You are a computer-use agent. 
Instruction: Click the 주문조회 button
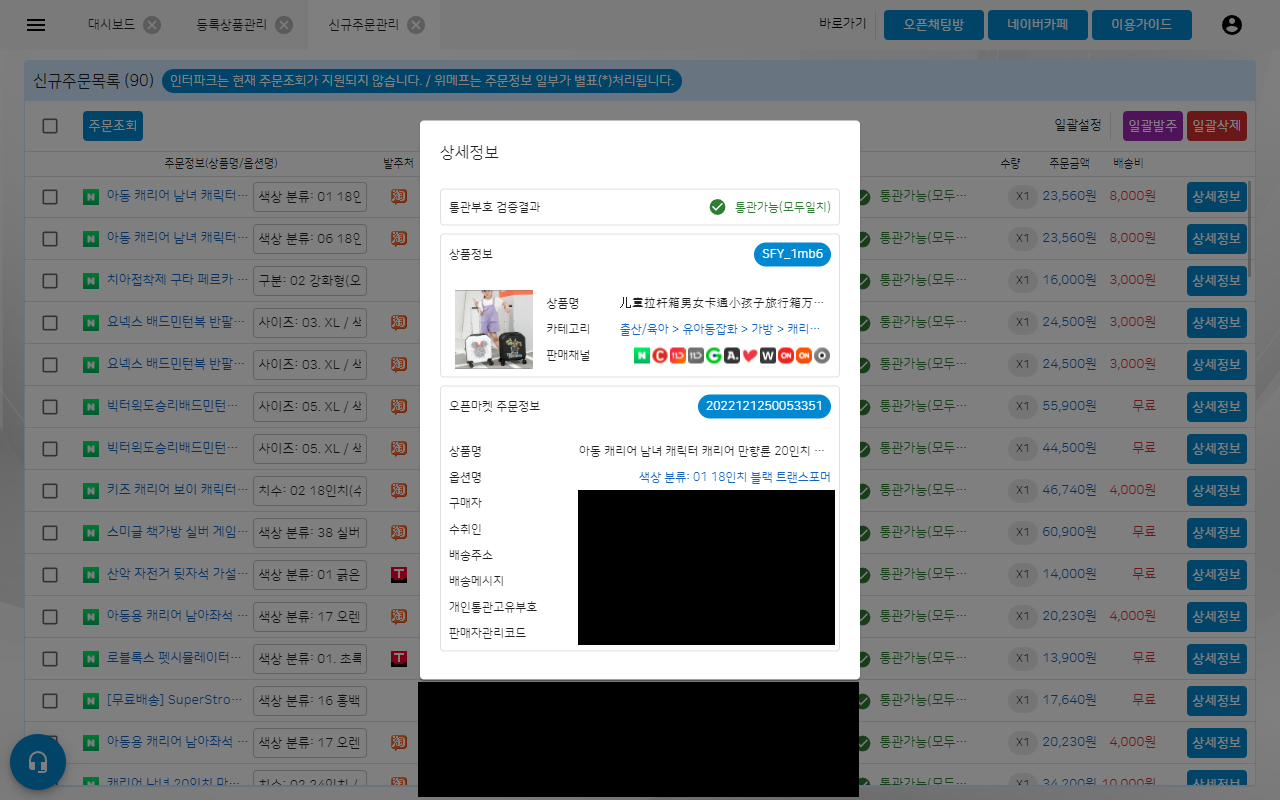[x=112, y=126]
